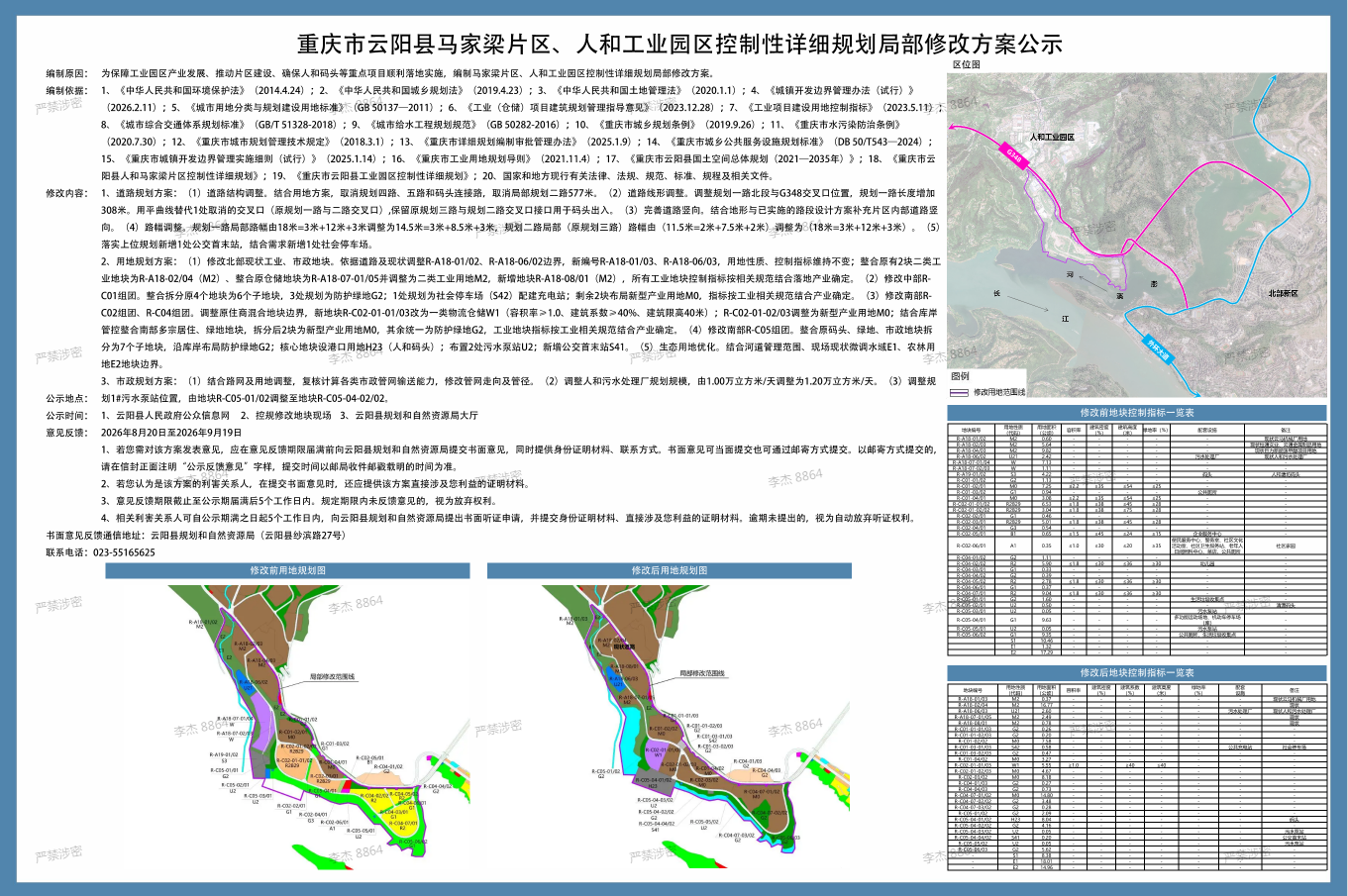Click the 图例 legend heading
This screenshot has height=896, width=1348.
[960, 376]
